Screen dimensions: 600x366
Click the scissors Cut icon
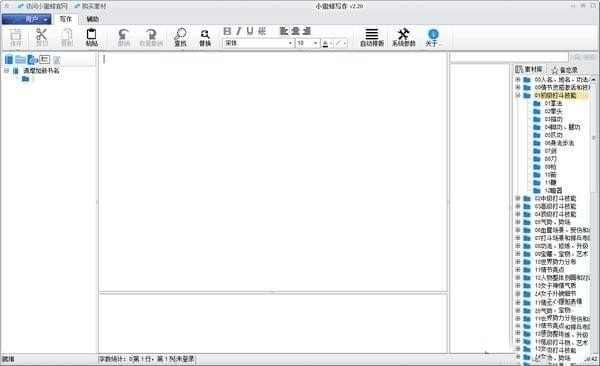(x=41, y=37)
